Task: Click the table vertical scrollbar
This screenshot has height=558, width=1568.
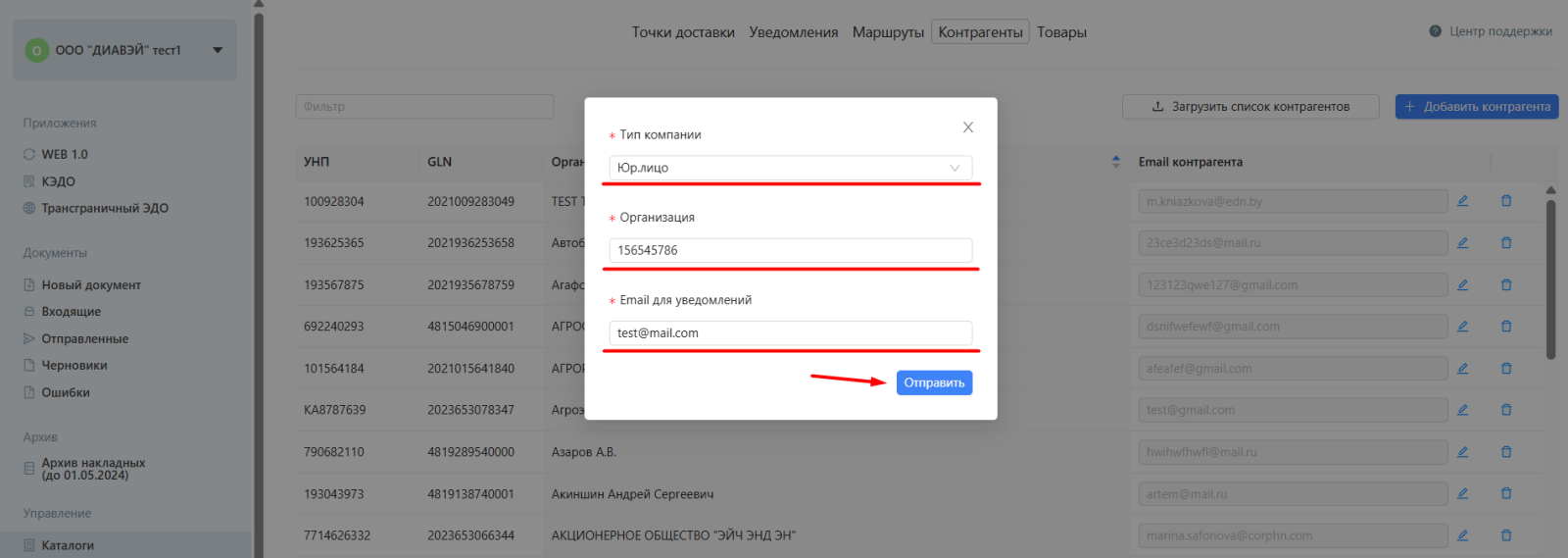Action: (x=1550, y=279)
